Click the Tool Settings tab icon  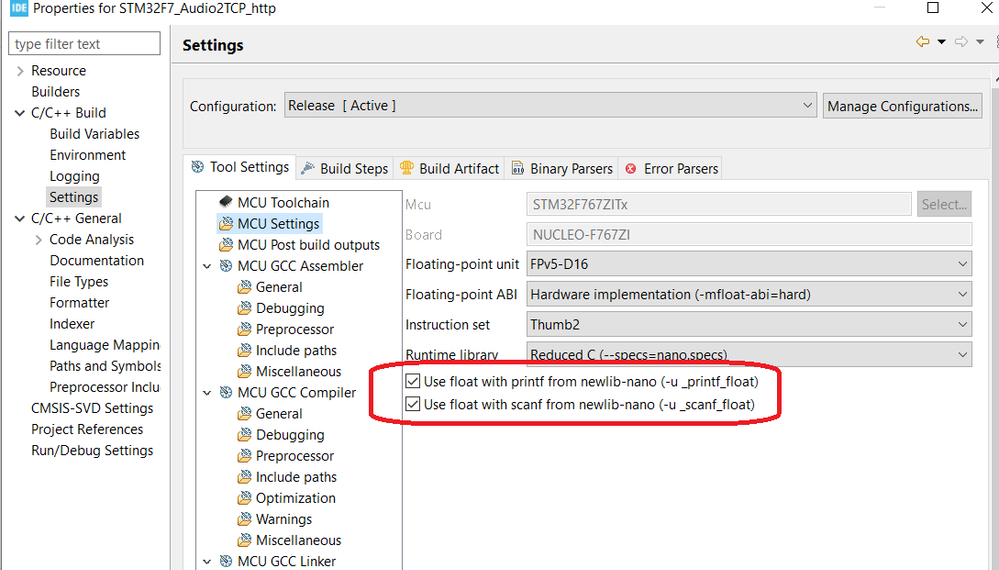tap(198, 167)
